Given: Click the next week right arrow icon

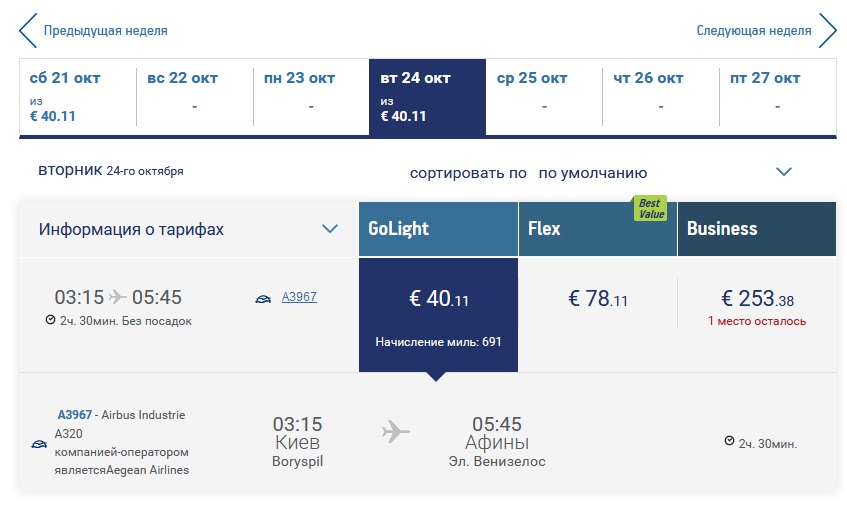Looking at the screenshot, I should point(827,30).
